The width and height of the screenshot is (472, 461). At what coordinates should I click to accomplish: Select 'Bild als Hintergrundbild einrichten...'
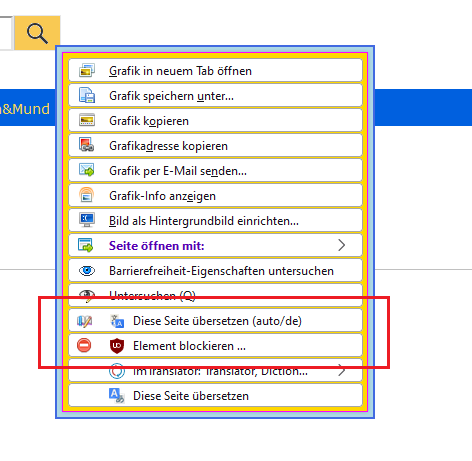215,220
